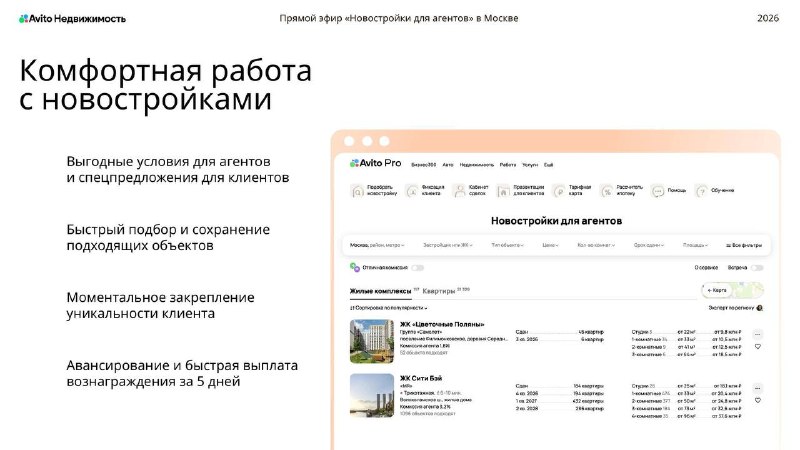Screen dimensions: 800x450
Task: Open the Тарифная карта ruble icon
Action: coord(559,191)
